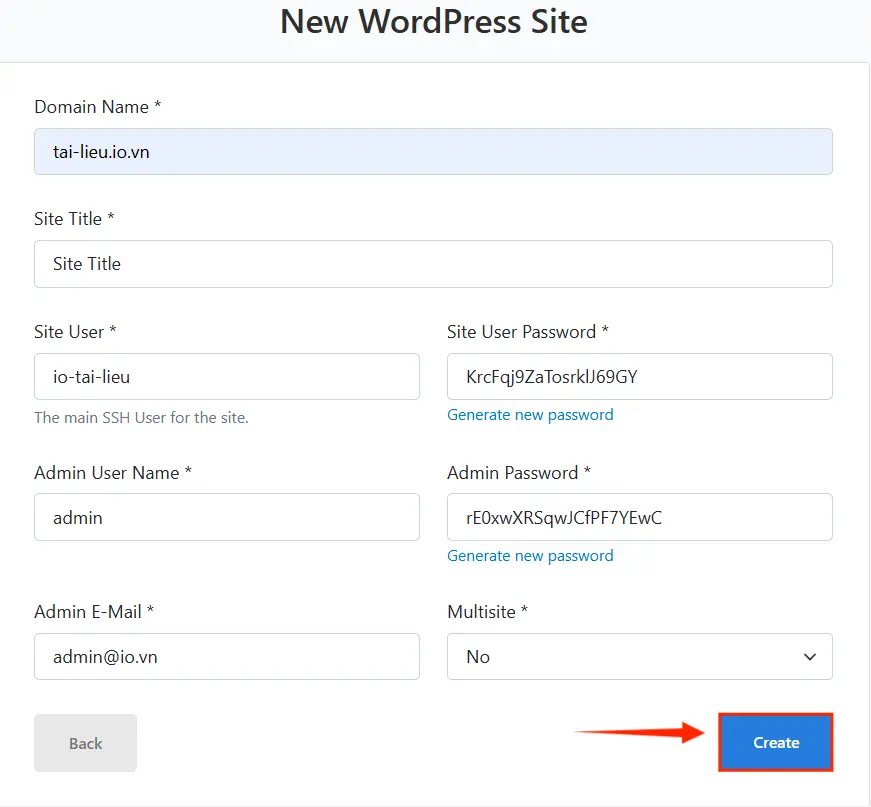Click the Site User field showing io-tai-lieu
The image size is (871, 807).
tap(226, 376)
